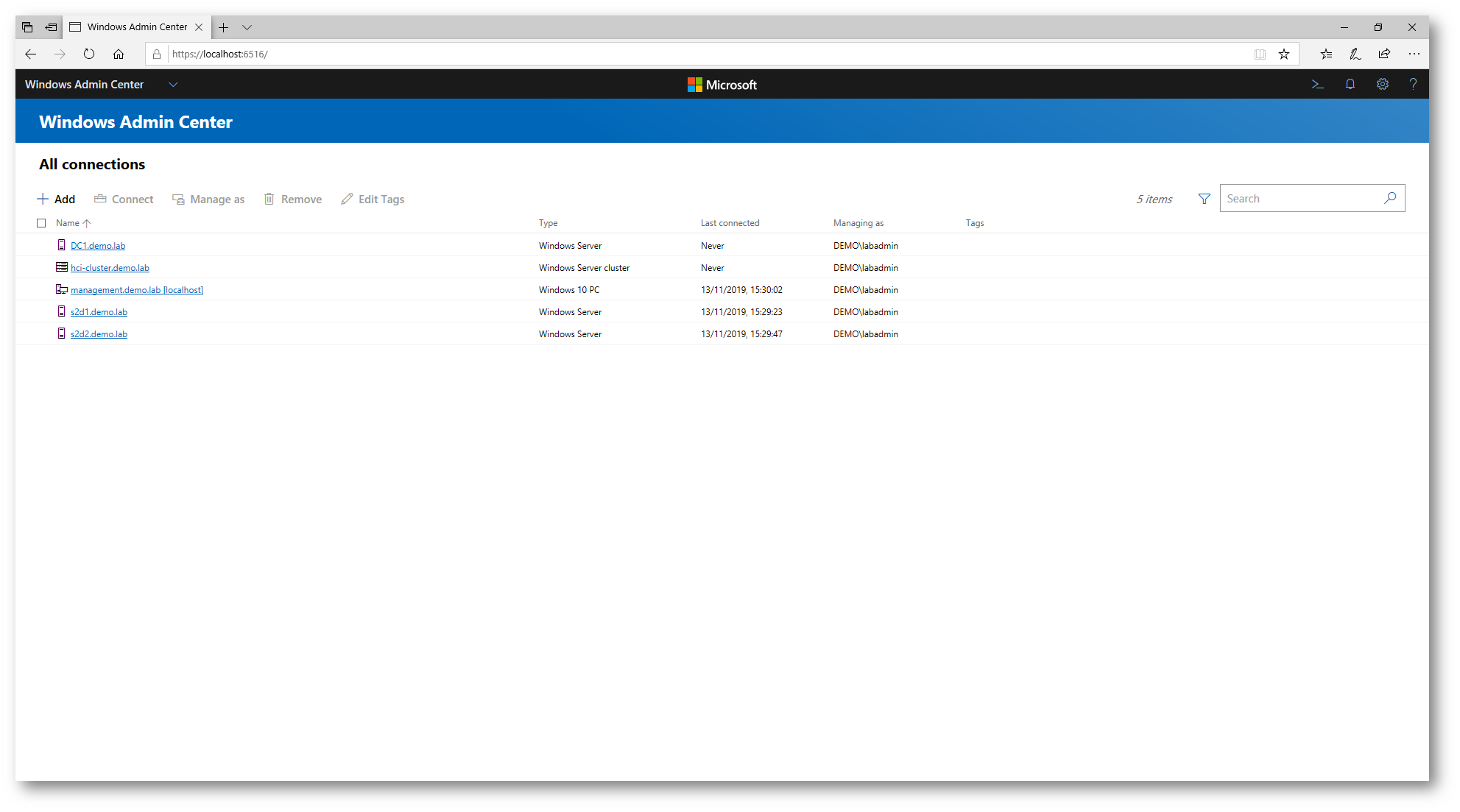Click the tabs you've set aside icon

(x=27, y=27)
